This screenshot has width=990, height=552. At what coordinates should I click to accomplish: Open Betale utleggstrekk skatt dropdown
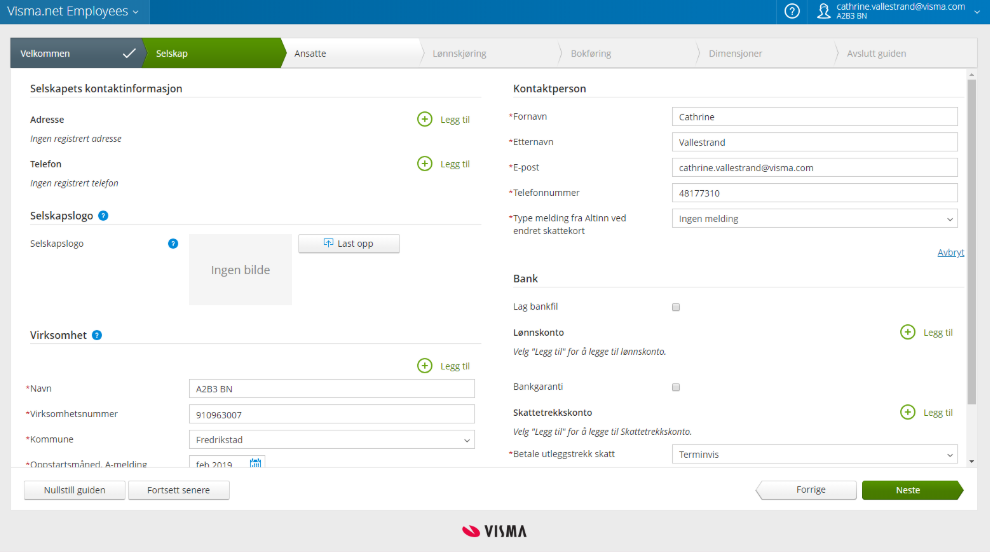pos(814,454)
